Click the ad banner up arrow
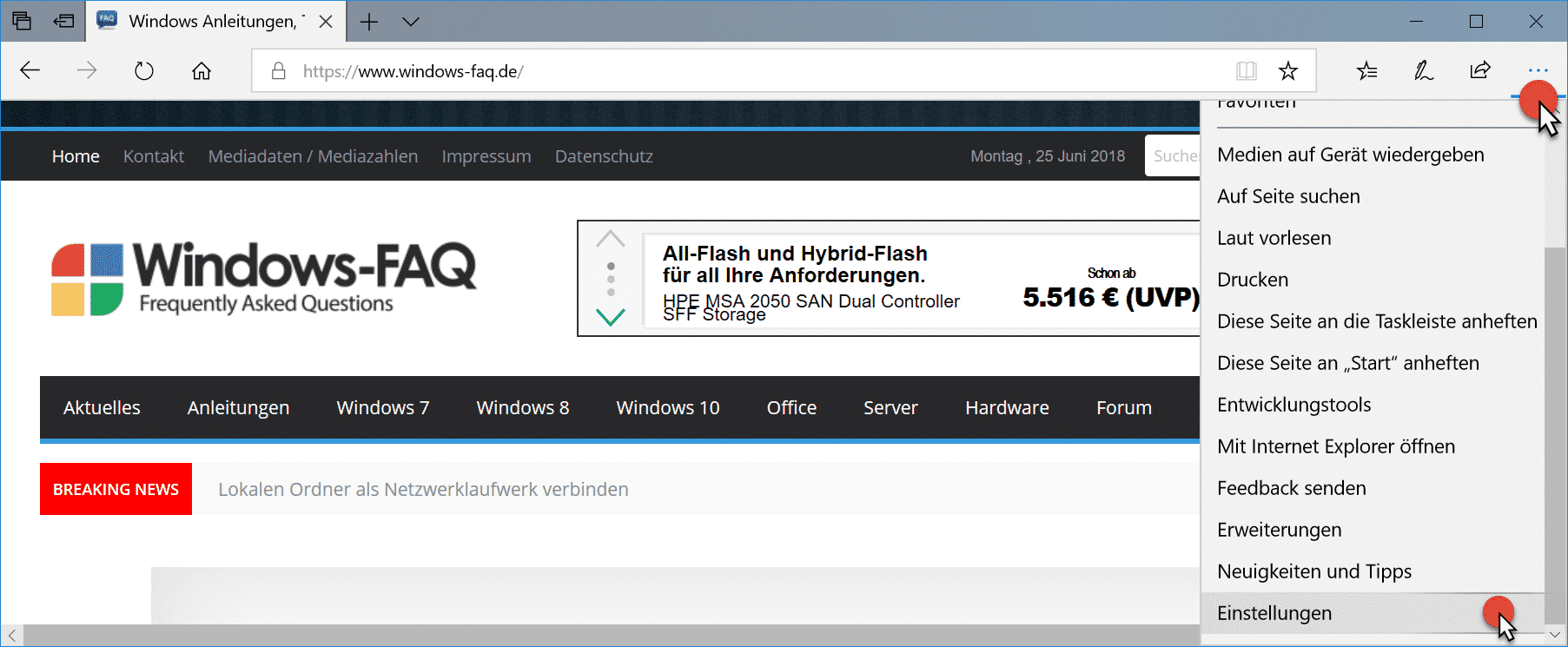The height and width of the screenshot is (647, 1568). 611,239
